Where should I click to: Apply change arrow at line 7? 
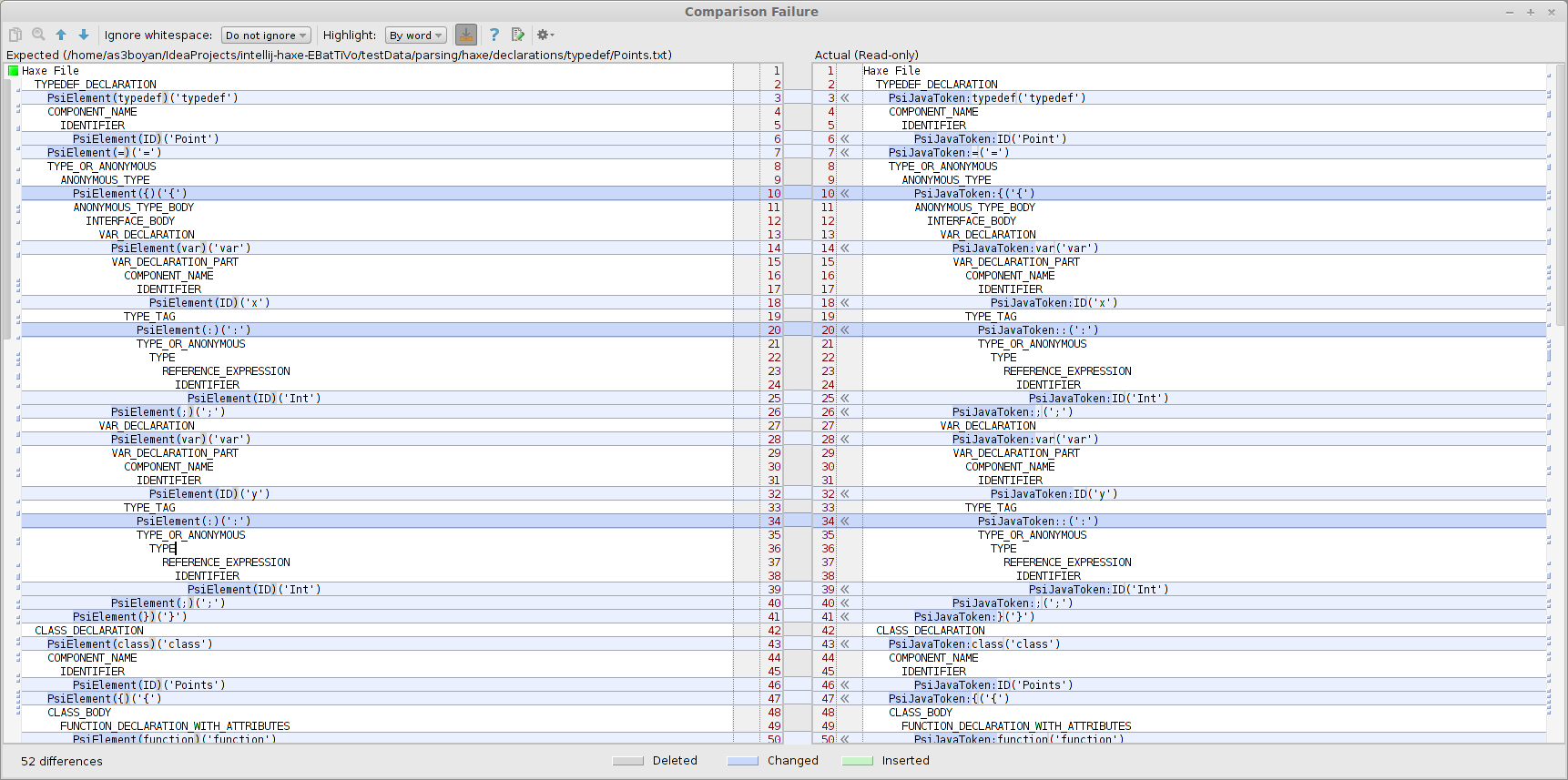845,153
